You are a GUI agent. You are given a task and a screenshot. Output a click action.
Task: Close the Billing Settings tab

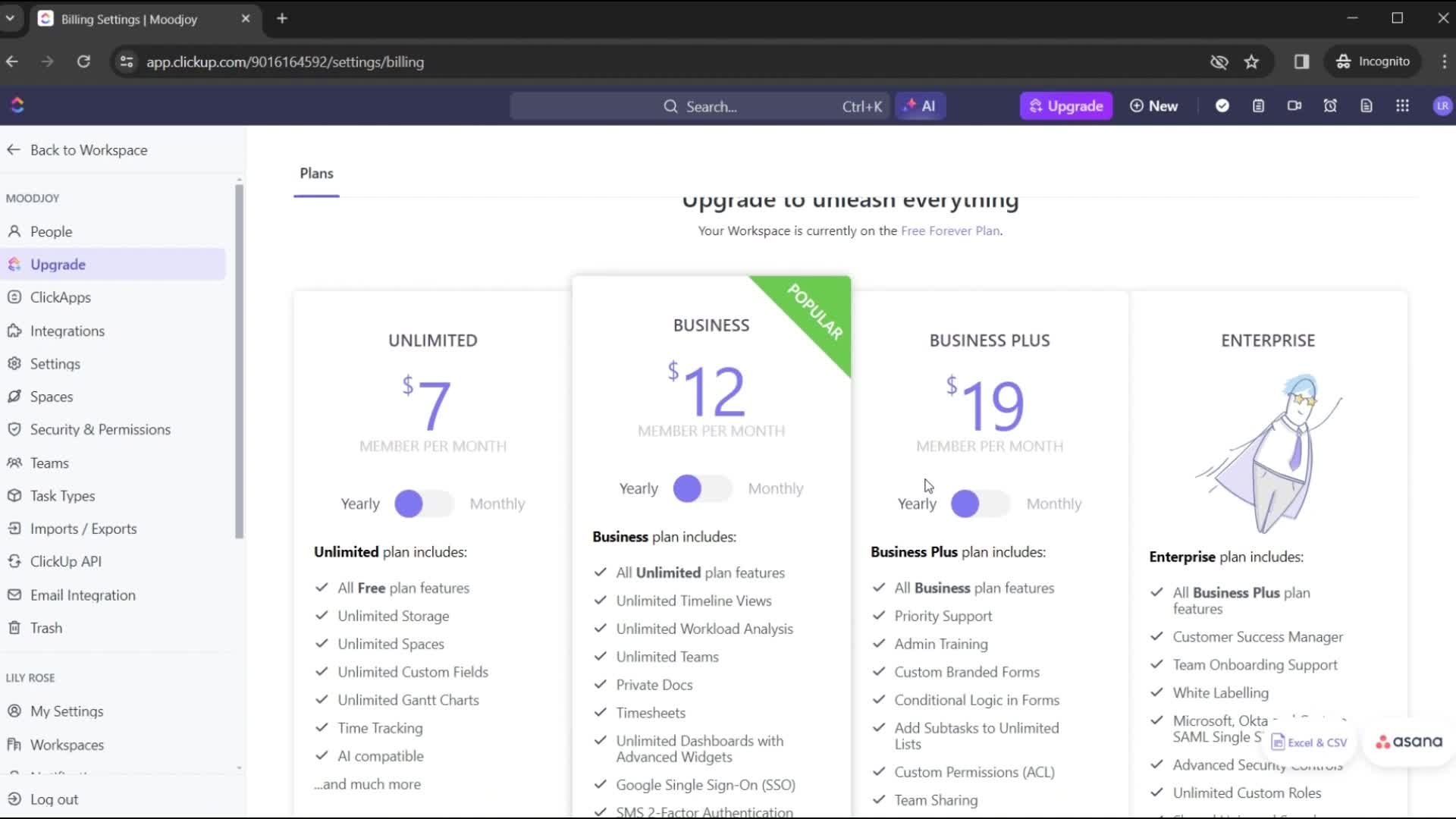click(245, 18)
